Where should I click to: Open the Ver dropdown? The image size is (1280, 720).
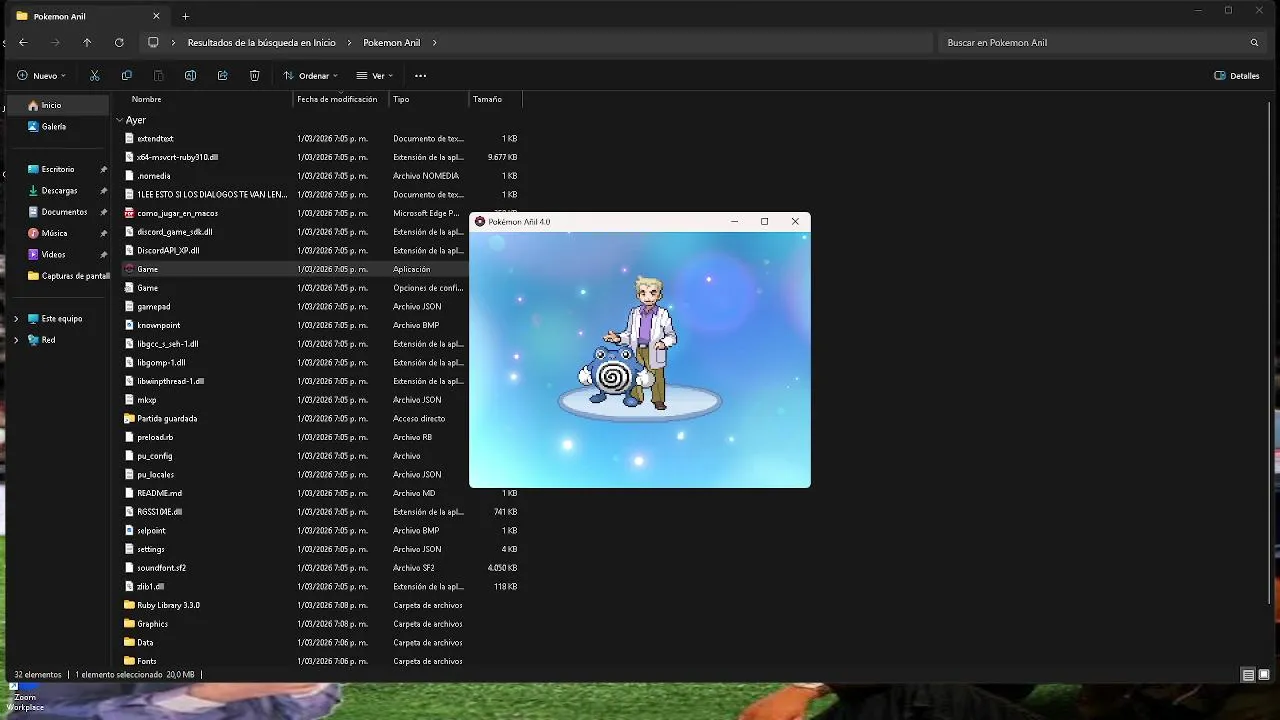tap(375, 76)
